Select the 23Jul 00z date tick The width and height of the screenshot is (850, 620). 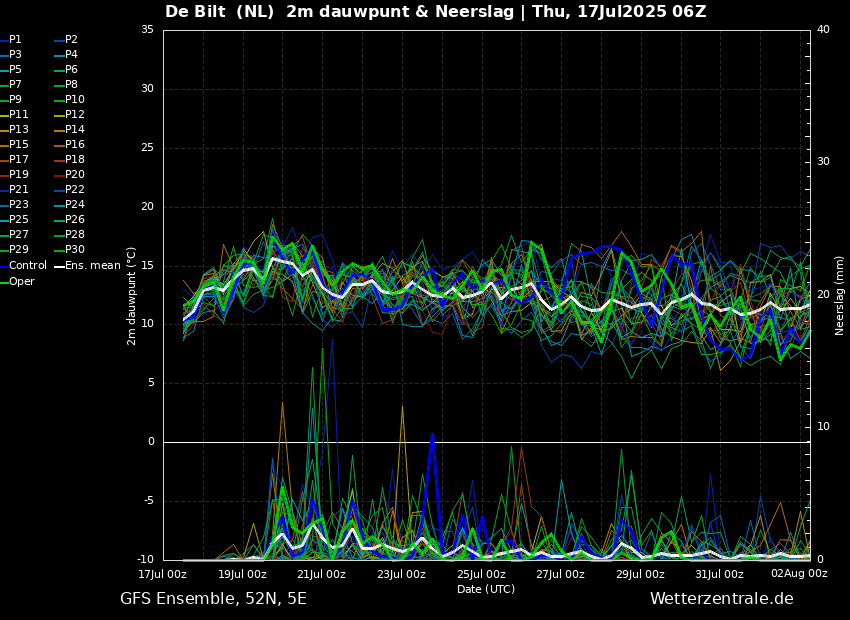(x=401, y=574)
